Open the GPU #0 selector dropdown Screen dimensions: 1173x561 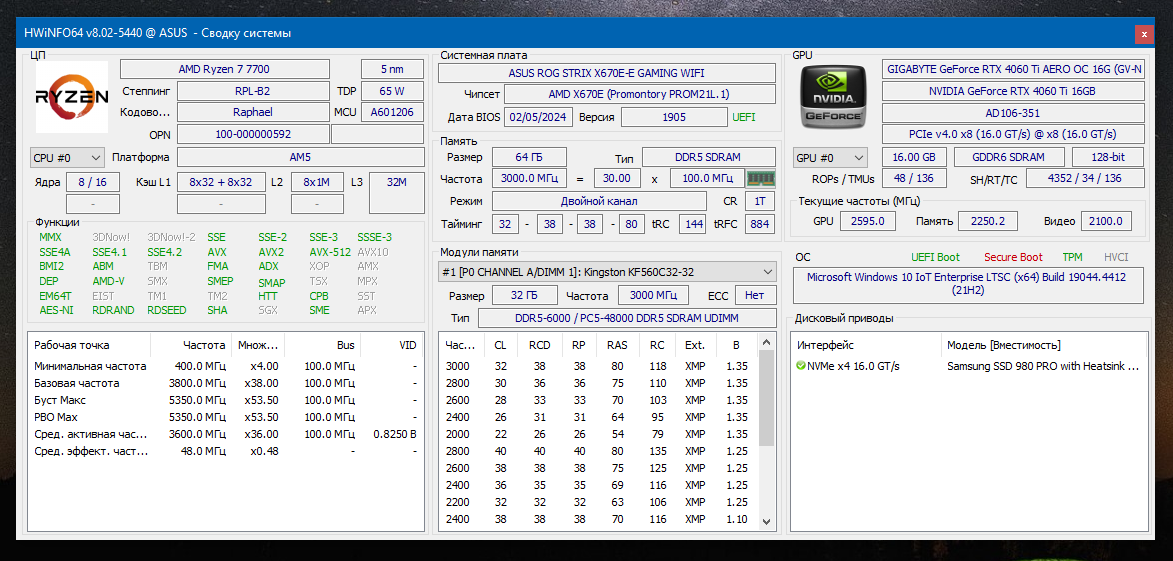(x=830, y=158)
